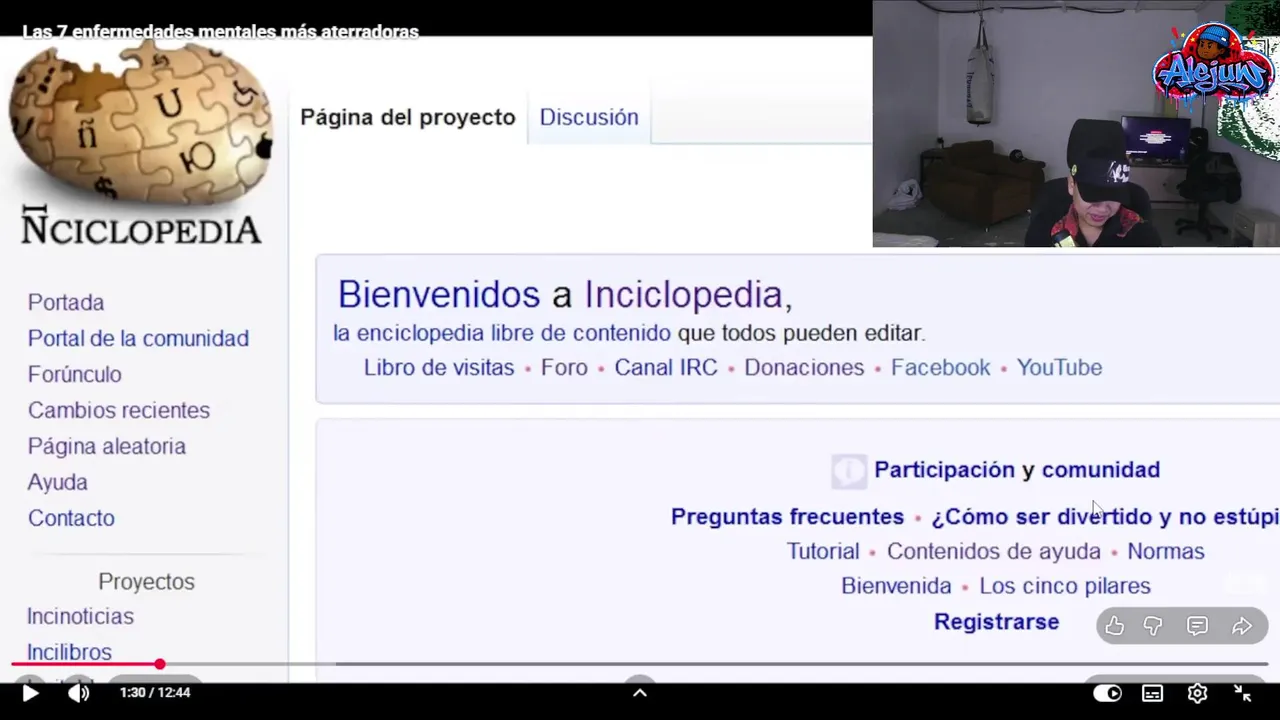This screenshot has height=720, width=1280.
Task: Open Cambios recientes
Action: pyautogui.click(x=119, y=410)
